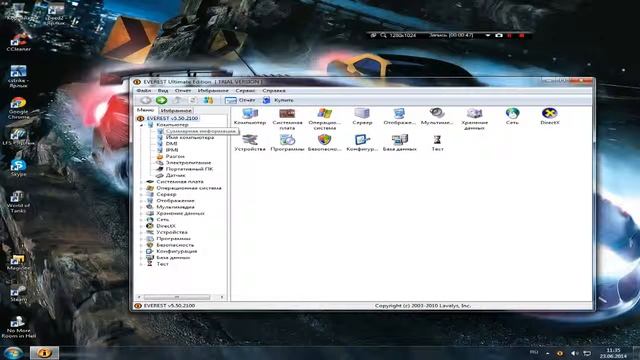The width and height of the screenshot is (640, 360).
Task: Open Операционная система icon in right pane
Action: tap(324, 118)
